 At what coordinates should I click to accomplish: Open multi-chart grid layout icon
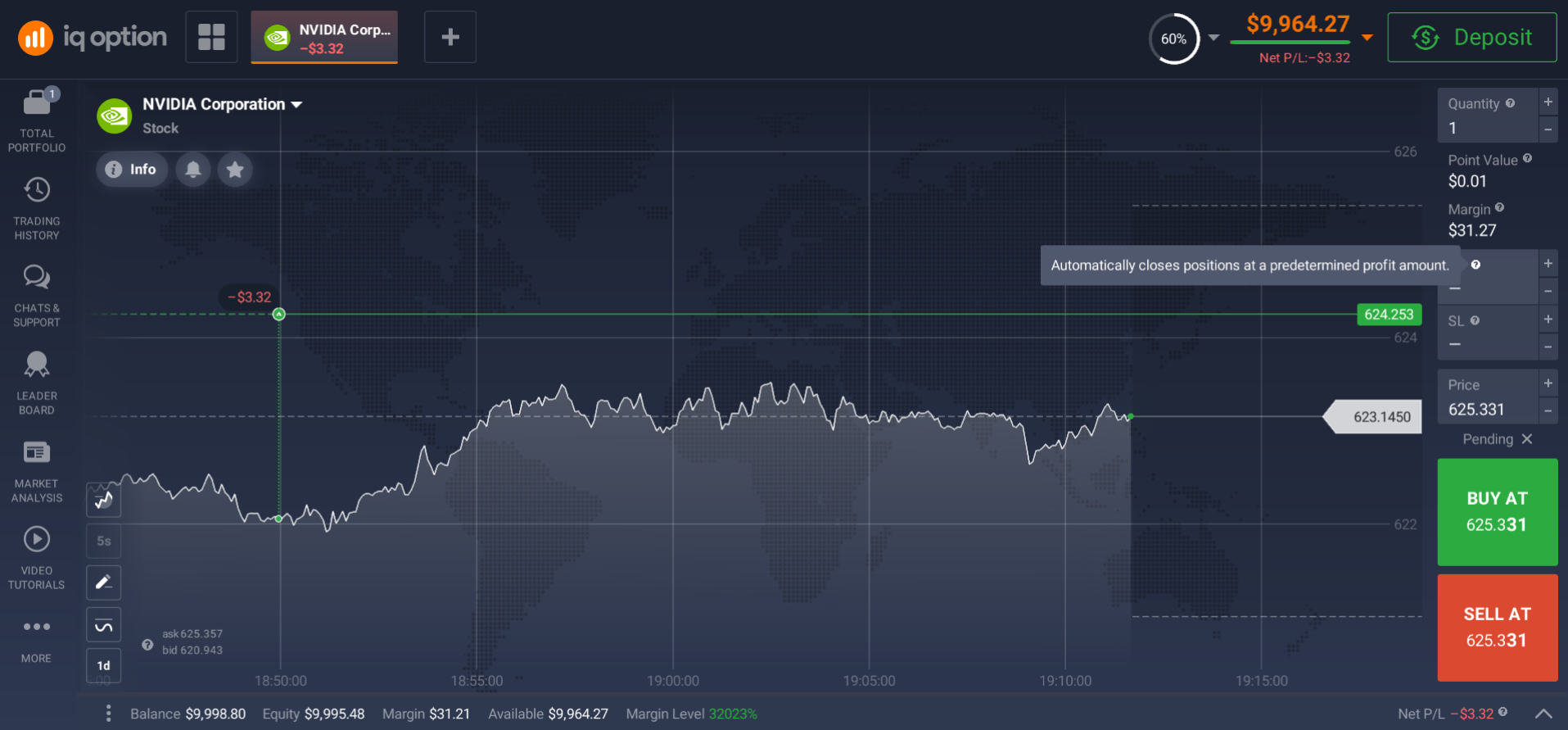(211, 37)
